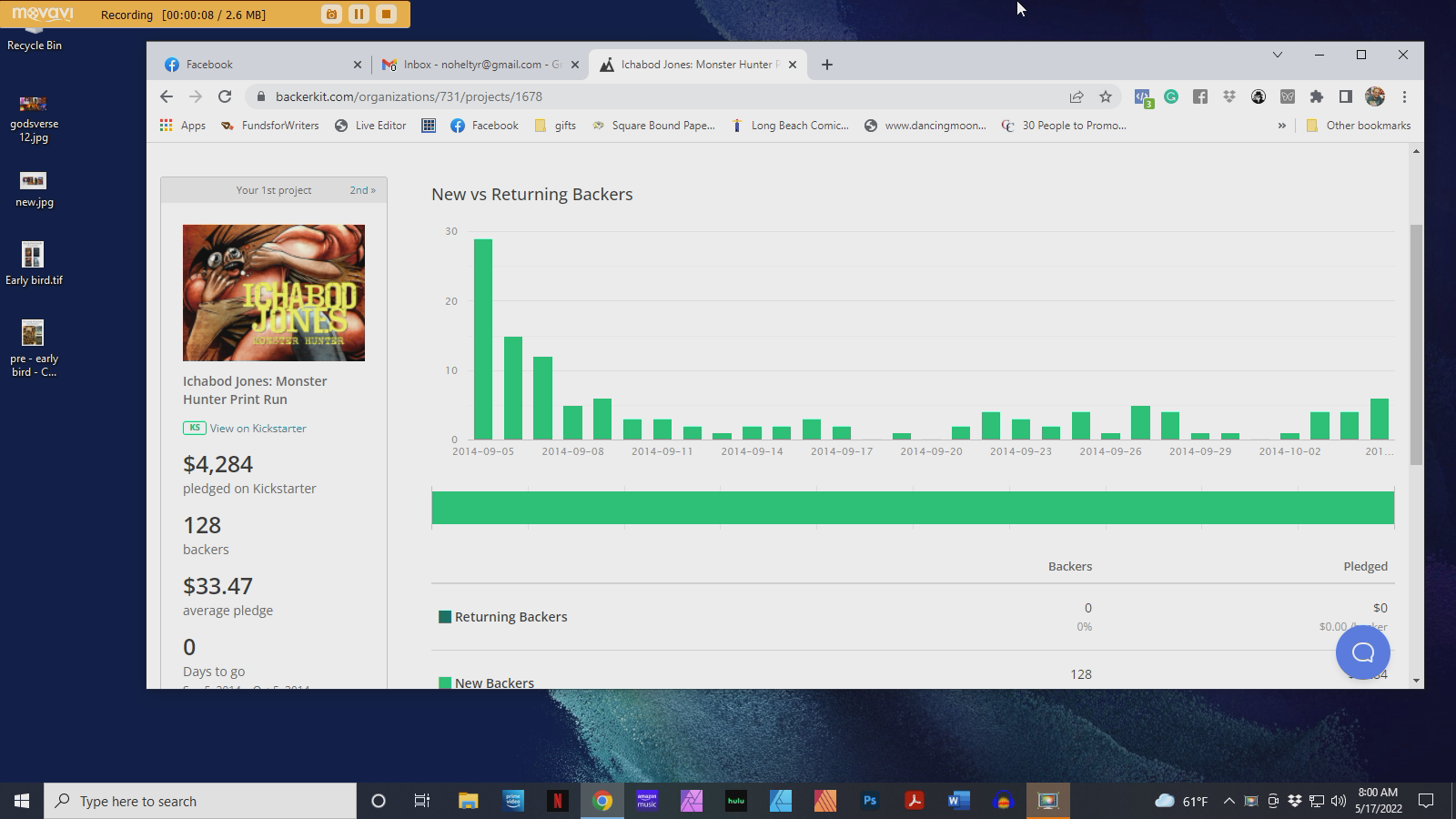Open the Chrome extensions puzzle menu
Screen dimensions: 1456x819
click(x=1316, y=96)
